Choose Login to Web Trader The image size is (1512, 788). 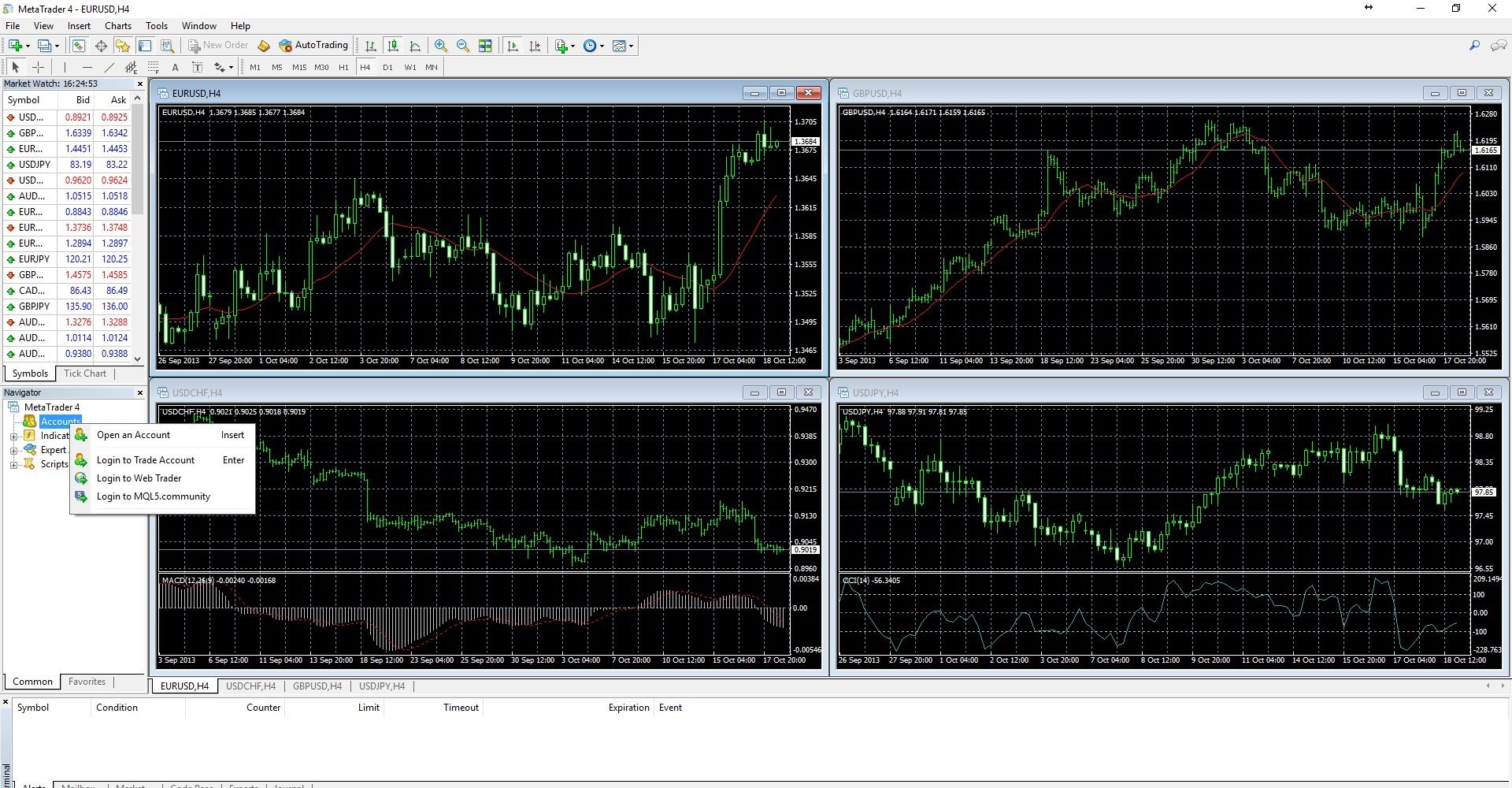(x=162, y=478)
